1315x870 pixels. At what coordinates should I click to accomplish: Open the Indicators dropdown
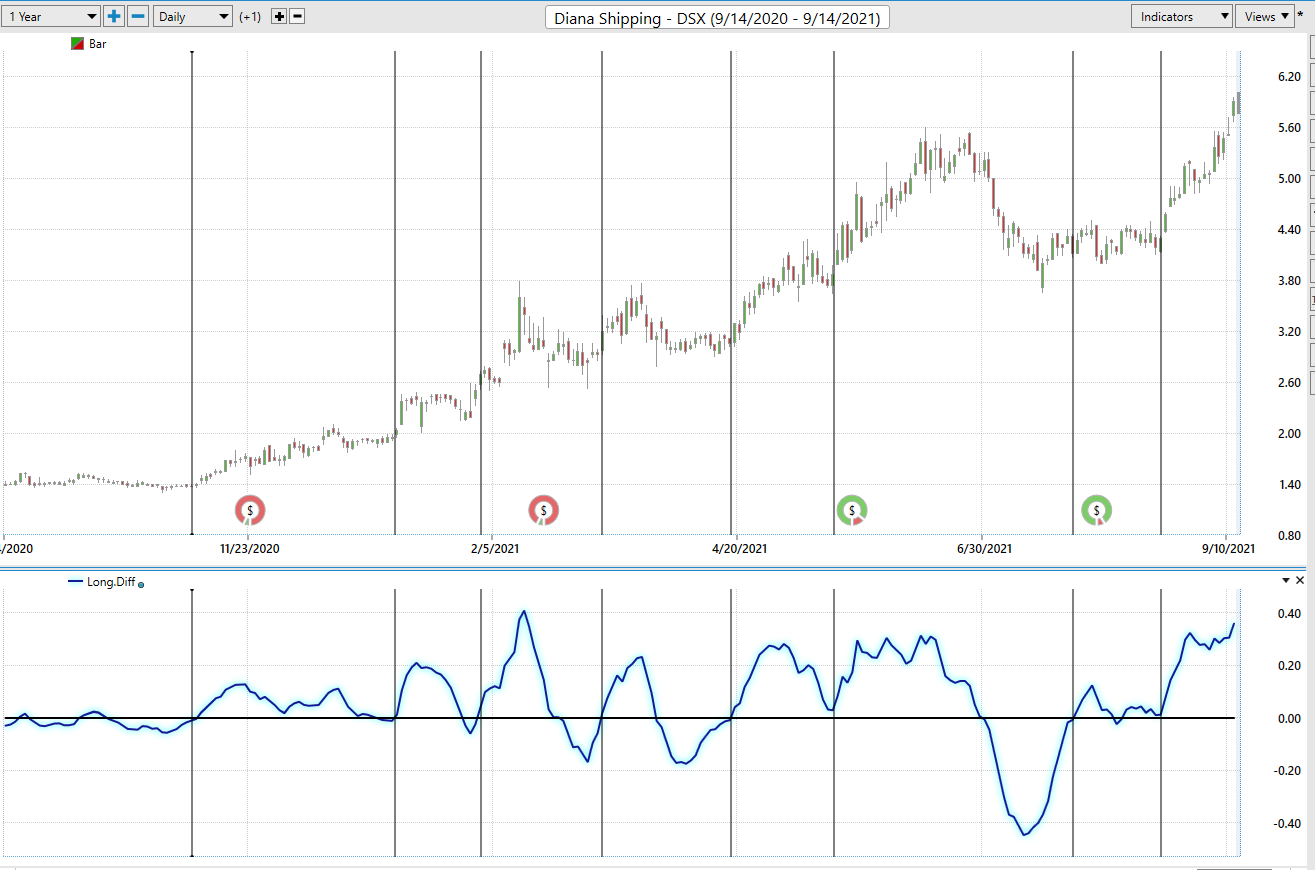pos(1182,16)
